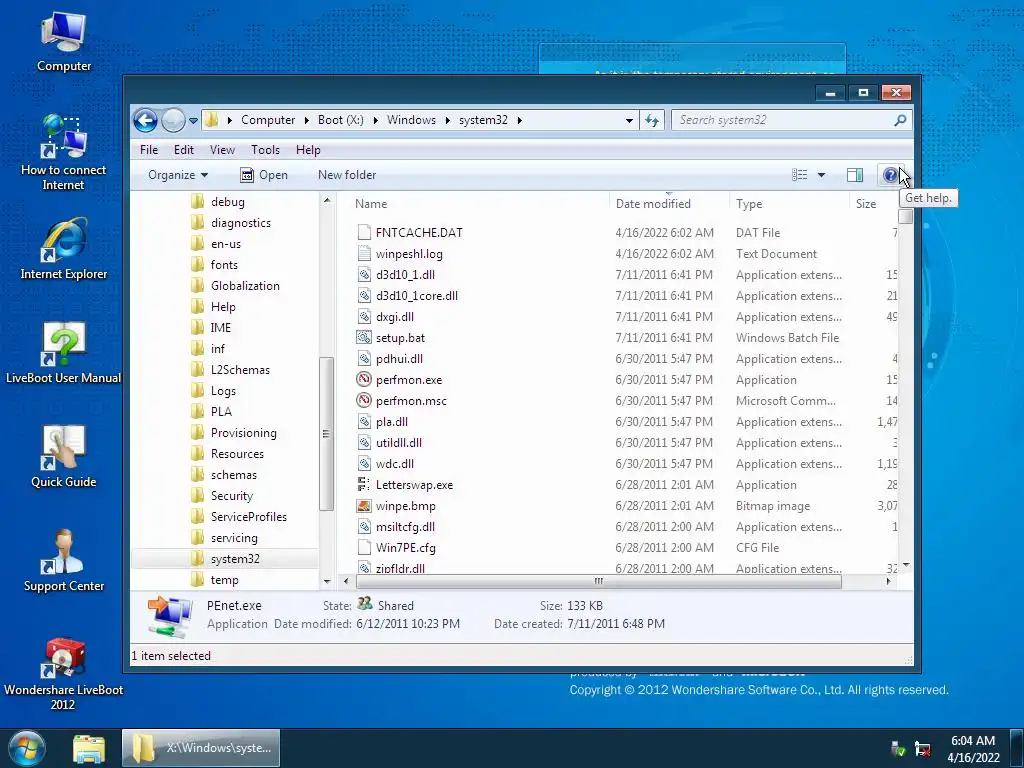Select the FNTCACHE.DAT file icon

(x=364, y=232)
